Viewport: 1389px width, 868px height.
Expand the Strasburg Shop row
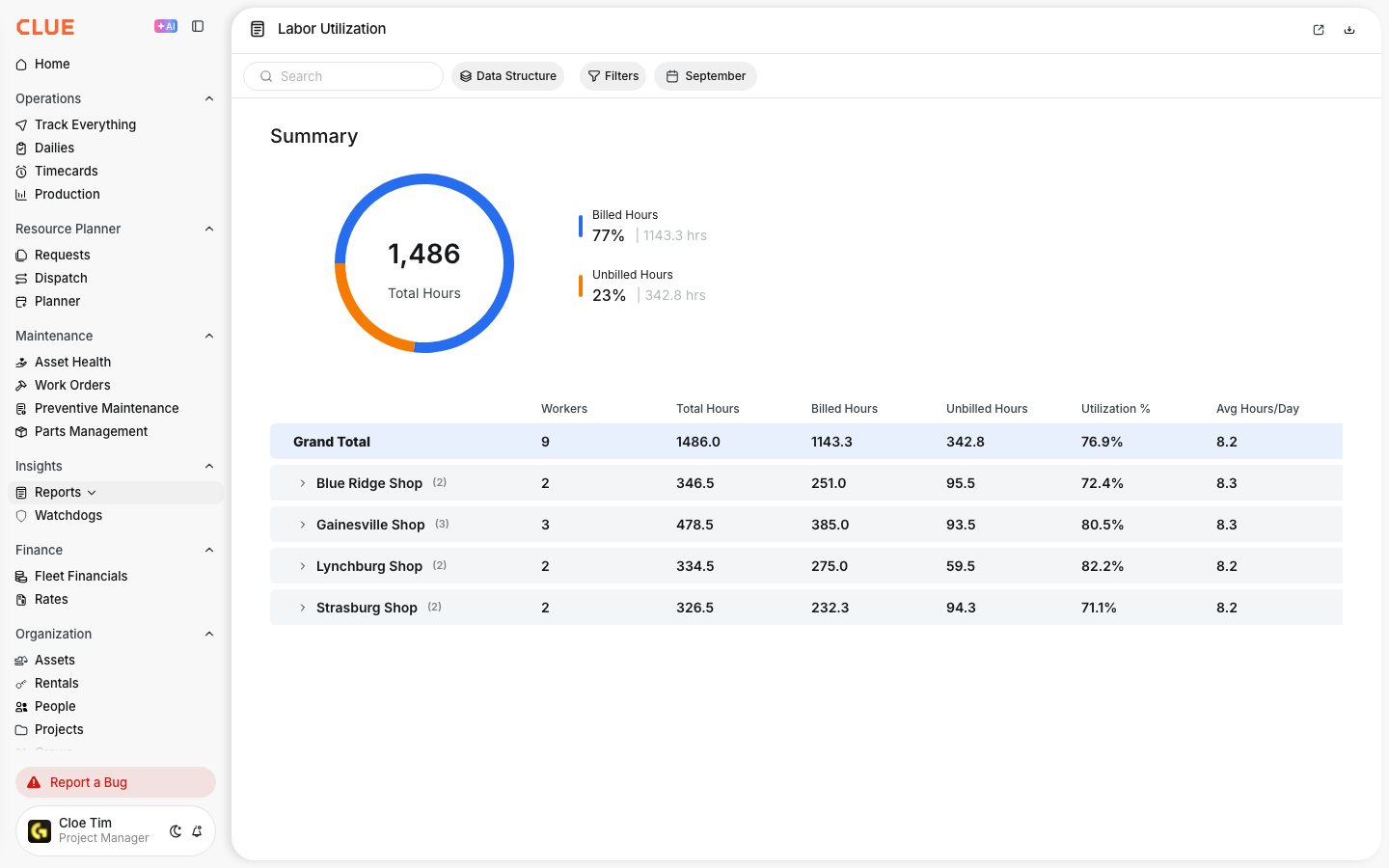pyautogui.click(x=302, y=608)
